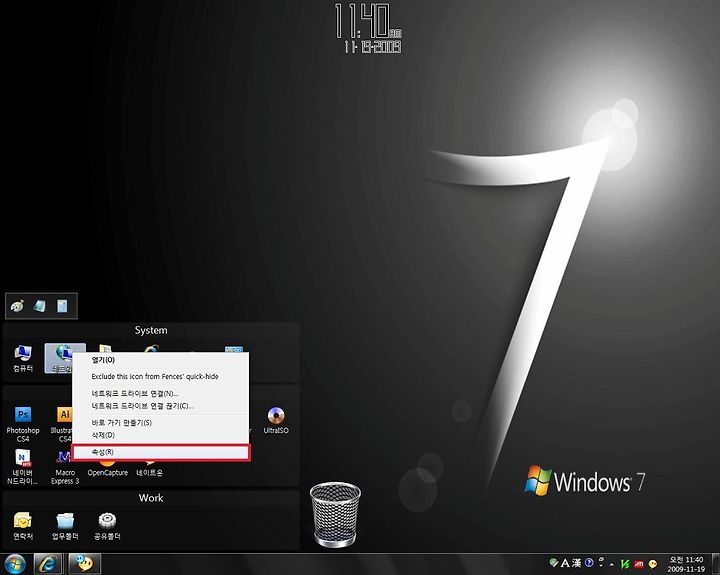
Task: Click the blue help tray icon
Action: coord(589,563)
